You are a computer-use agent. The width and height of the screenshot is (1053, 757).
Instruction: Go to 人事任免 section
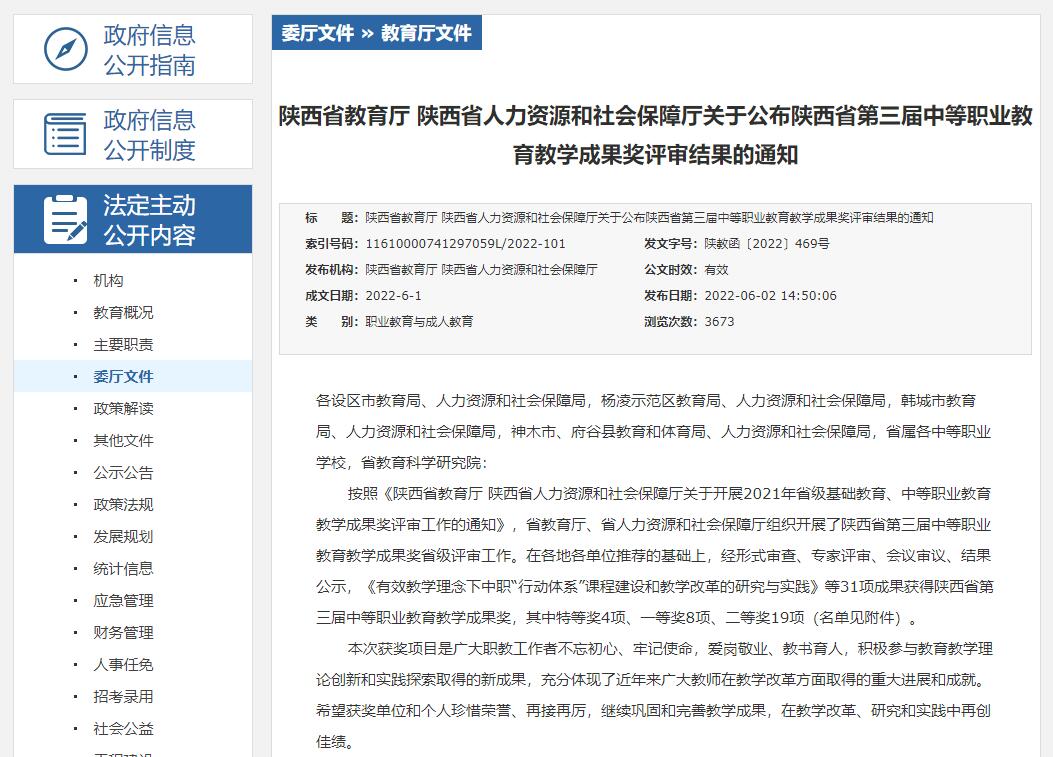point(124,665)
